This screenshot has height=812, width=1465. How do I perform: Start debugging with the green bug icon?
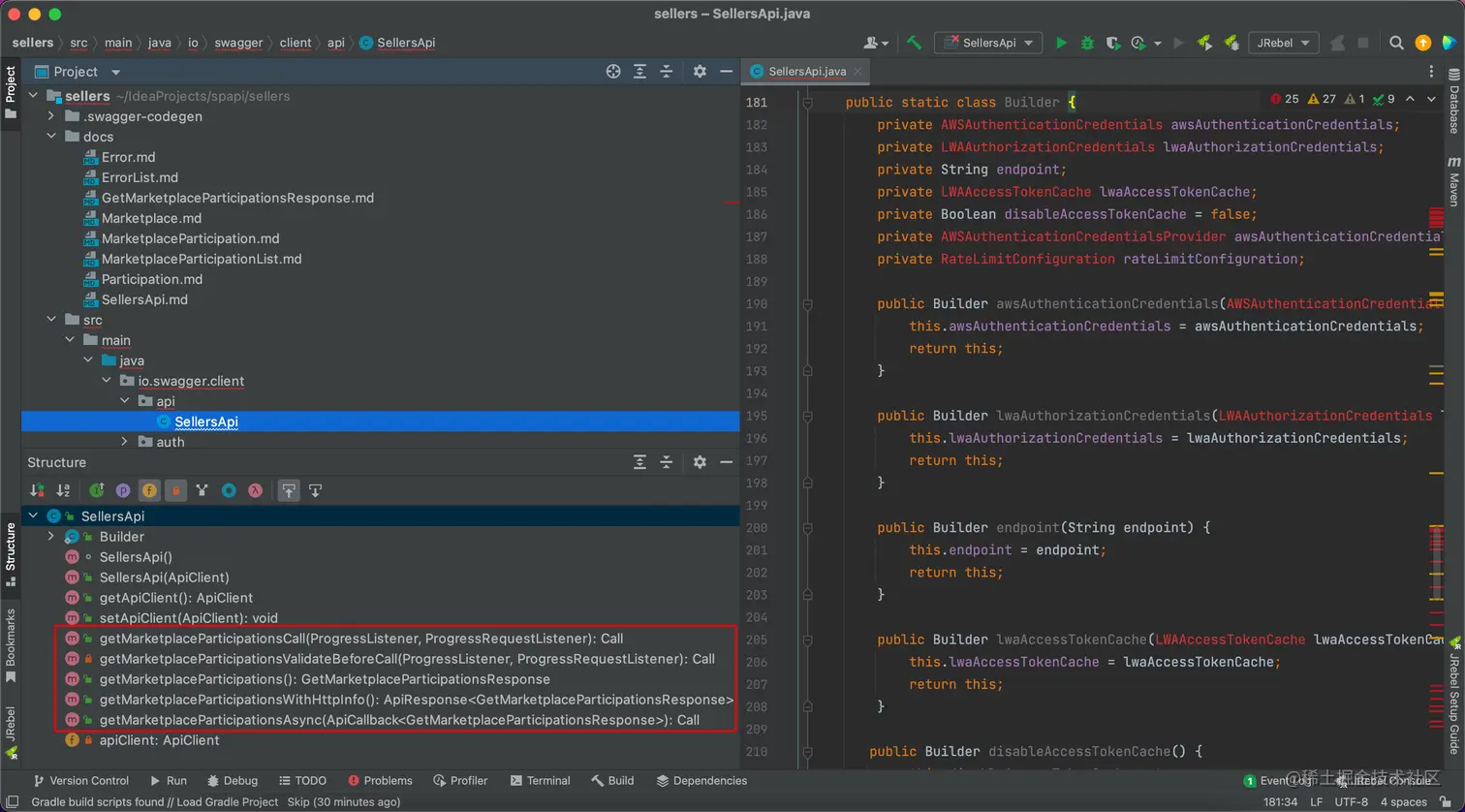(1087, 43)
